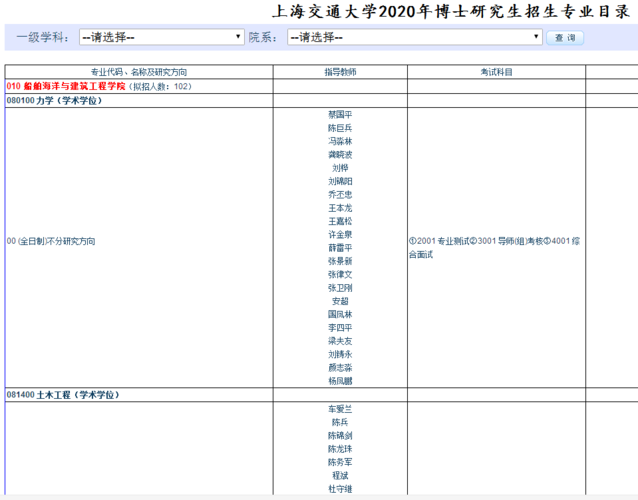Click advisor name 刘桦

(x=340, y=168)
